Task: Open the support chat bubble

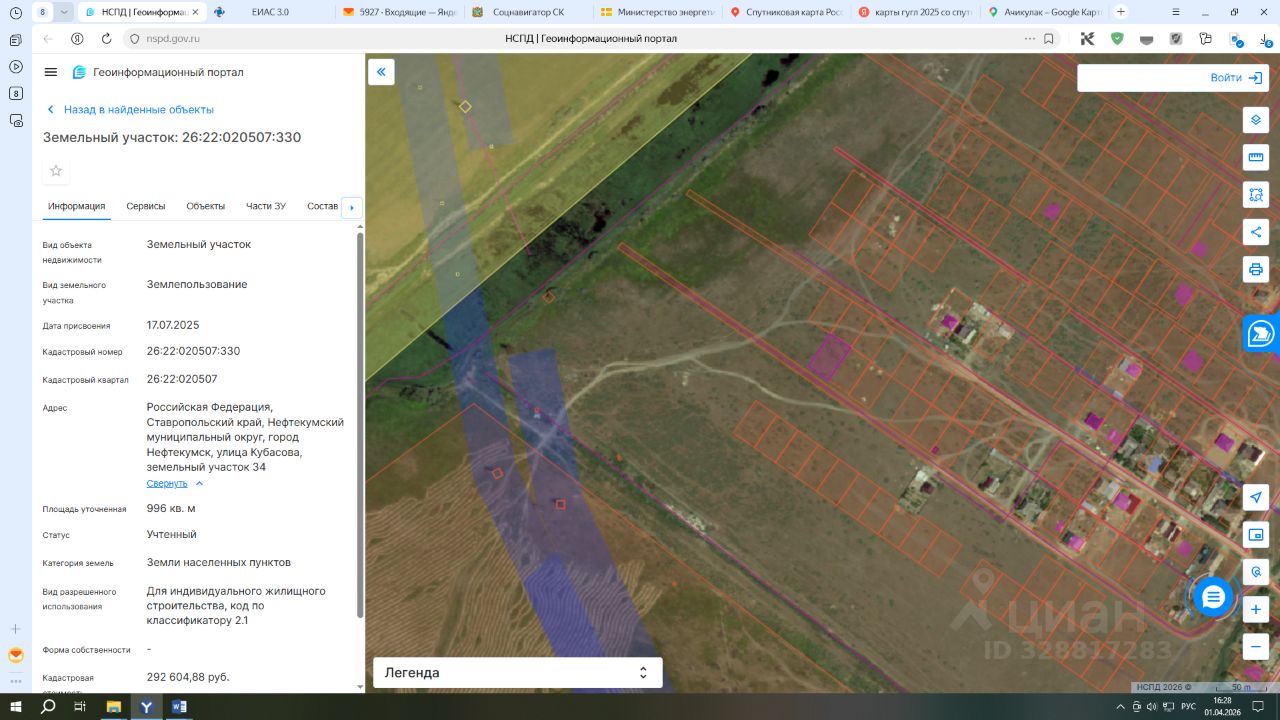Action: [x=1213, y=597]
